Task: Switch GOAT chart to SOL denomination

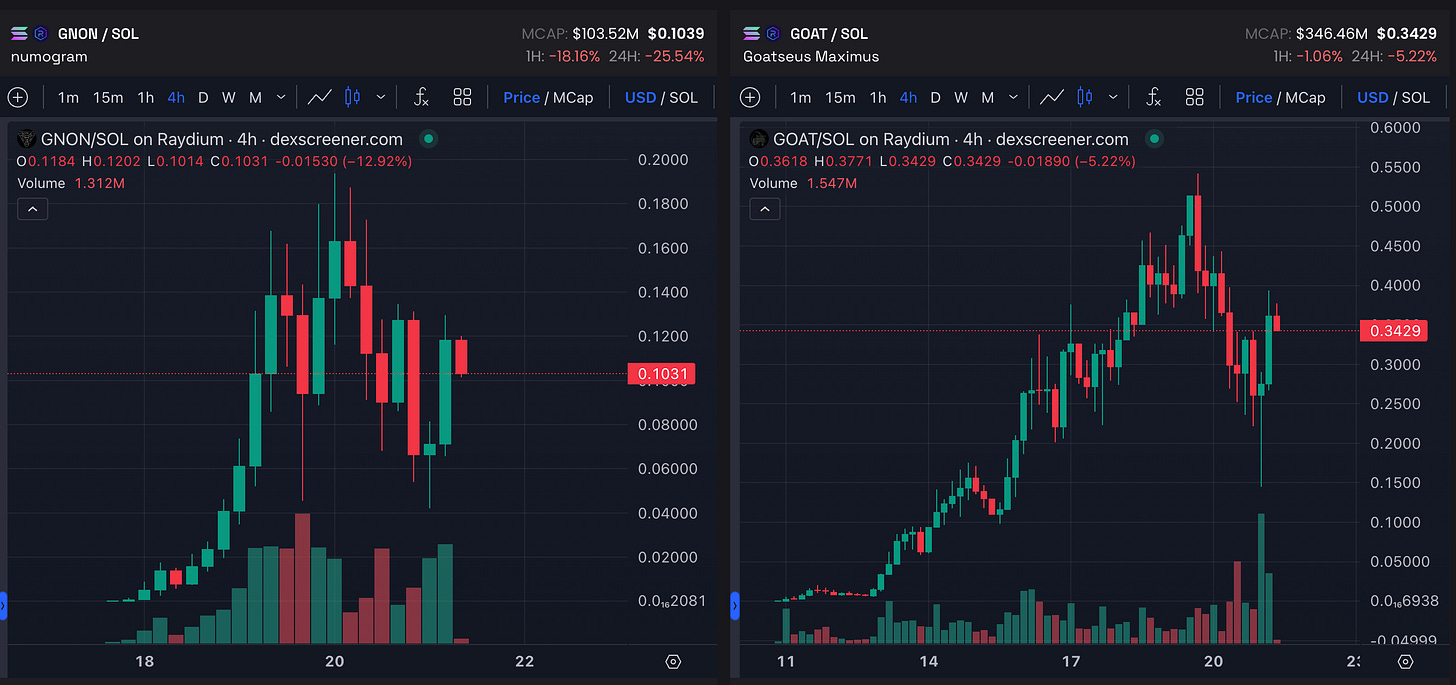Action: coord(1416,97)
